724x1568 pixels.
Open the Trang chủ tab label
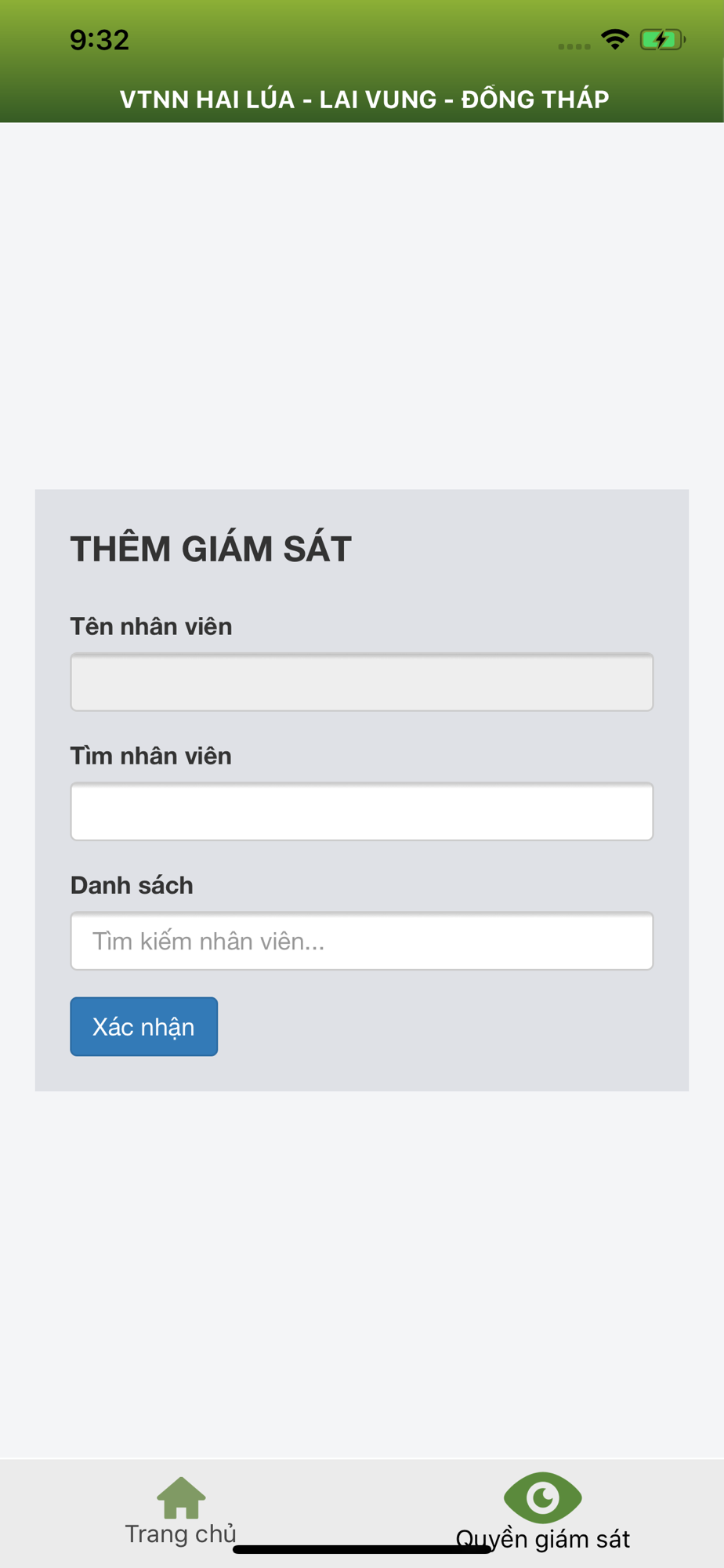(181, 1534)
